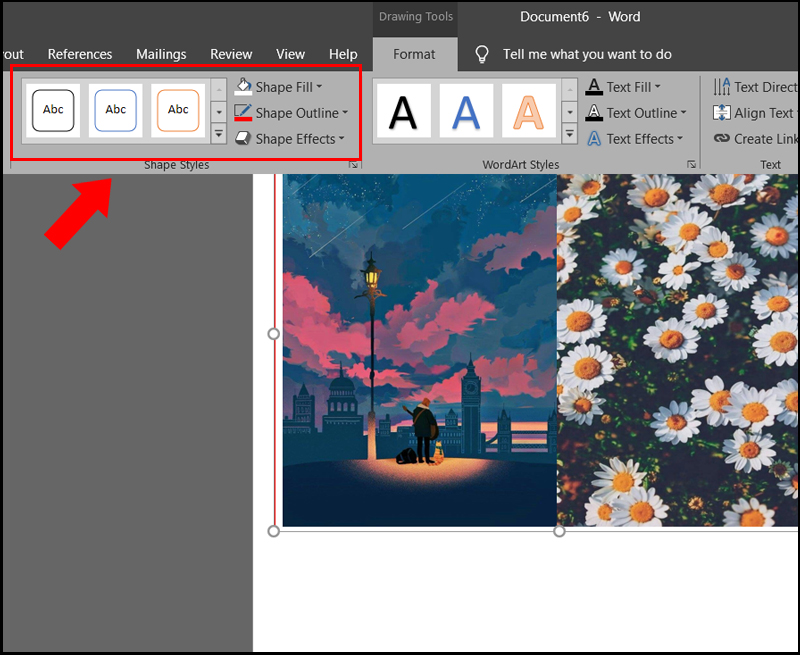Select the first black Abc shape style
The width and height of the screenshot is (800, 655).
[53, 110]
